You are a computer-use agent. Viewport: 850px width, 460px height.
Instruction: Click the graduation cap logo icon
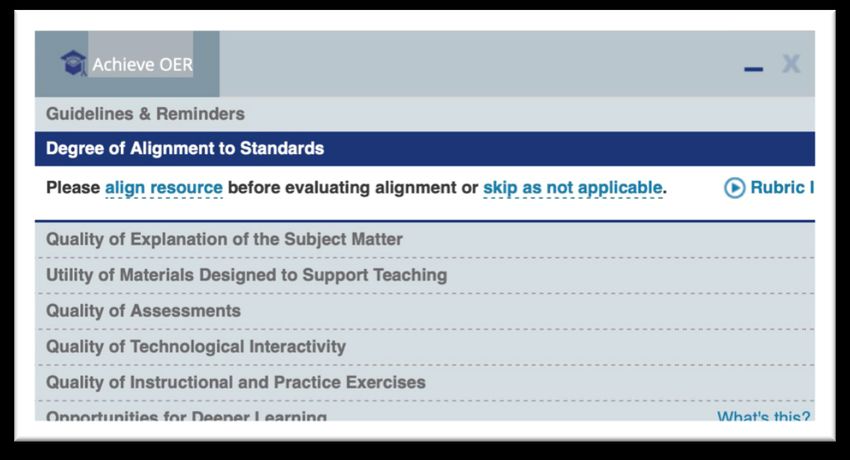(x=74, y=63)
